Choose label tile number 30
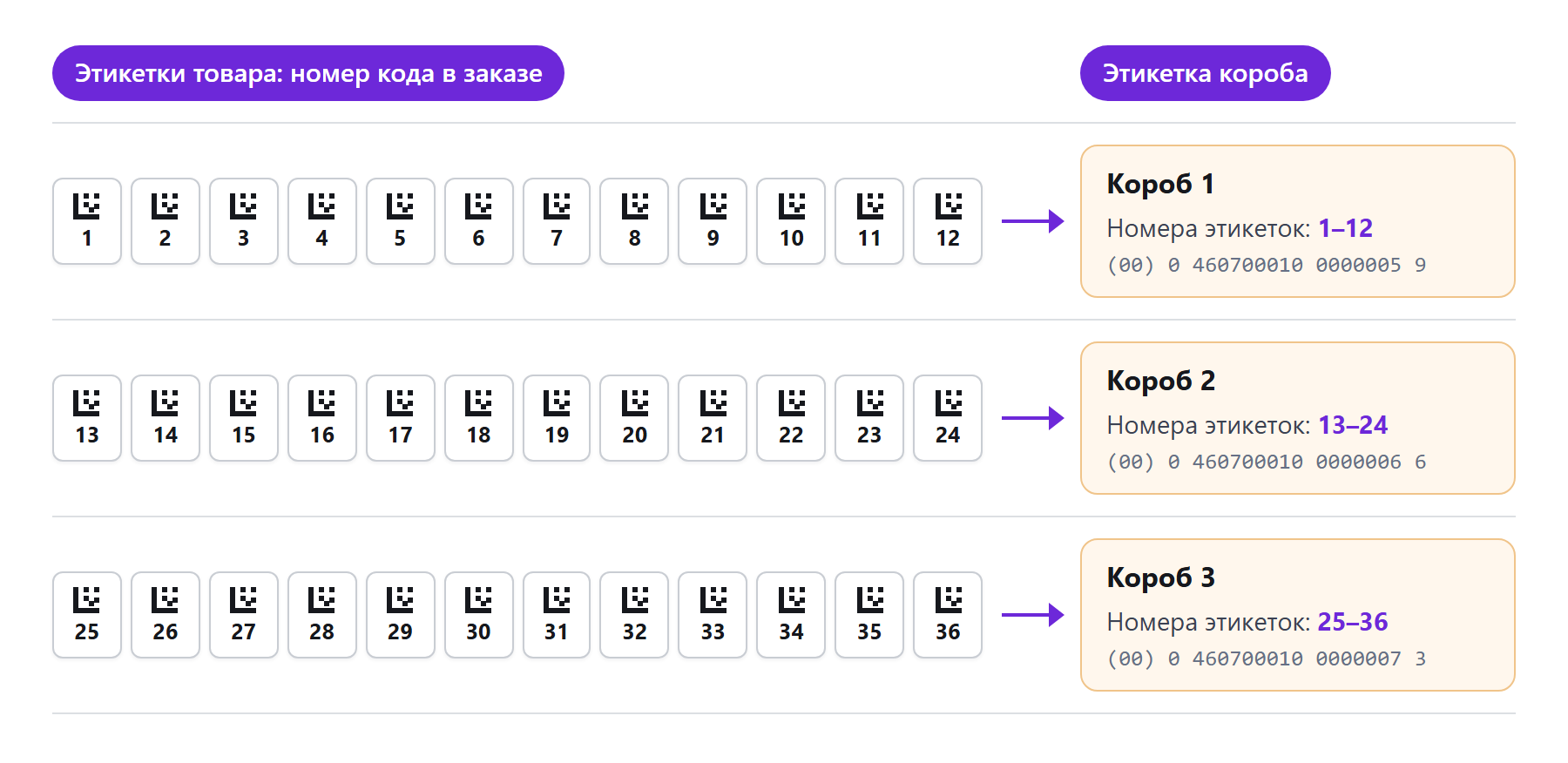This screenshot has height=763, width=1568. click(x=478, y=615)
